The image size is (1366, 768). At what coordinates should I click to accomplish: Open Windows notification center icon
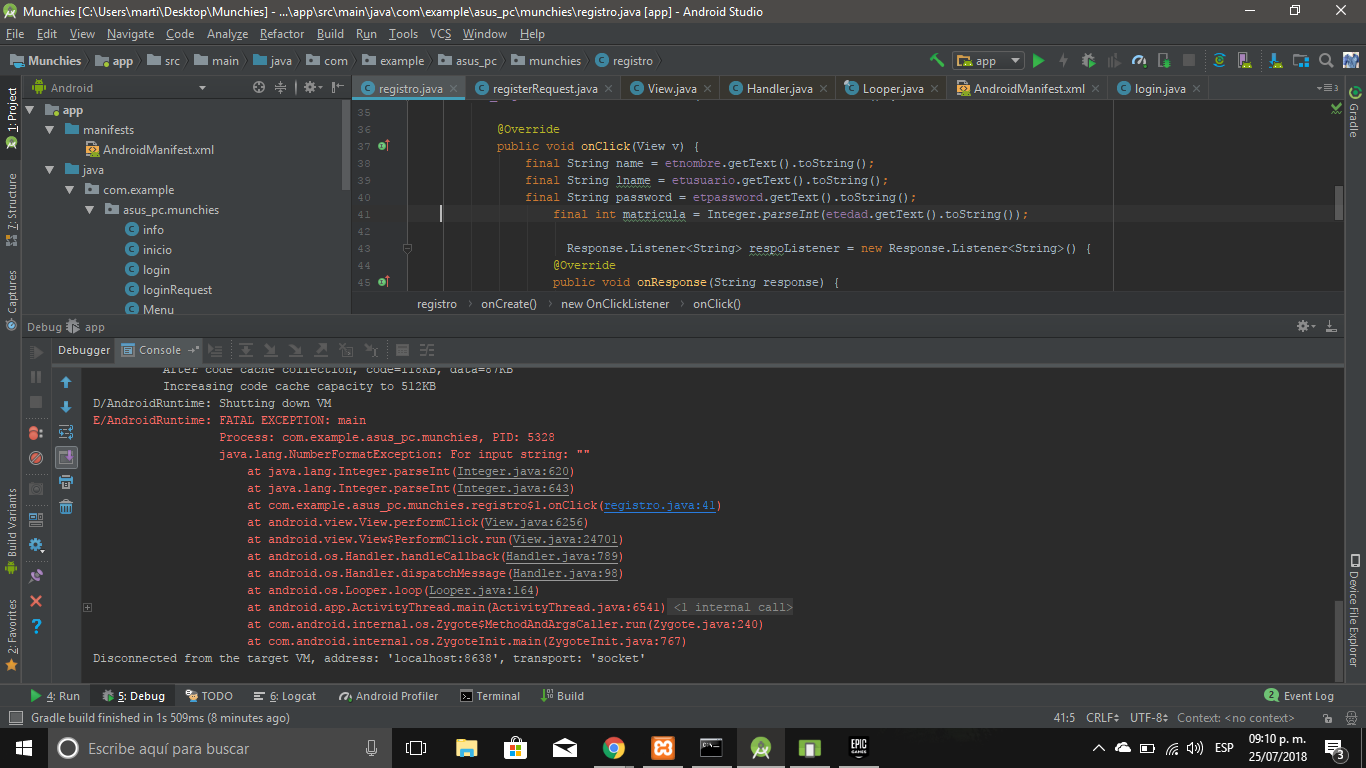1334,748
